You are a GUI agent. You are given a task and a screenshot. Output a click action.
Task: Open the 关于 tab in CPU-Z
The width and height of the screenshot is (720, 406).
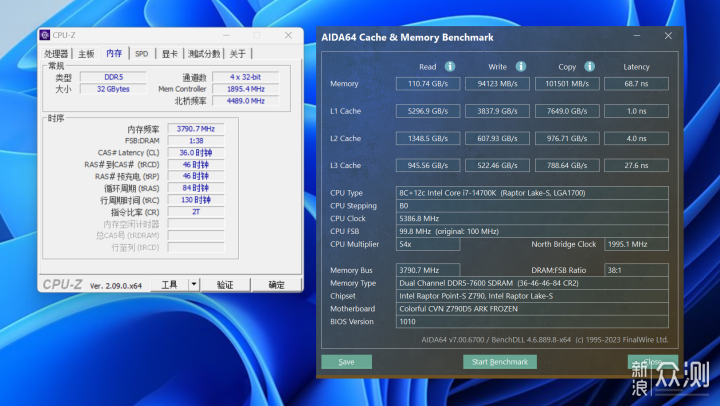click(238, 54)
